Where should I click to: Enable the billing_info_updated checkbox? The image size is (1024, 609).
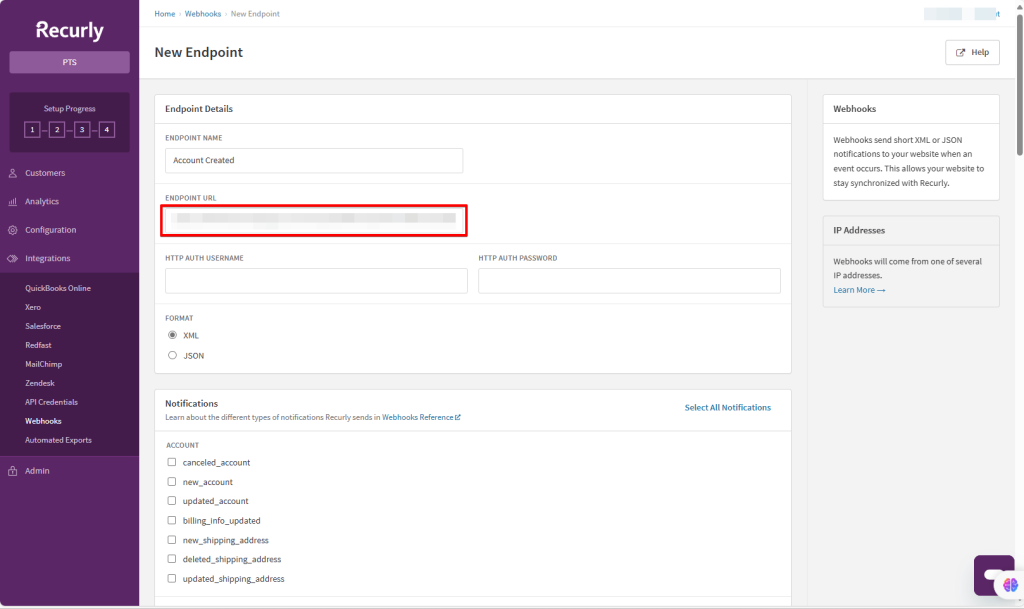coord(172,521)
